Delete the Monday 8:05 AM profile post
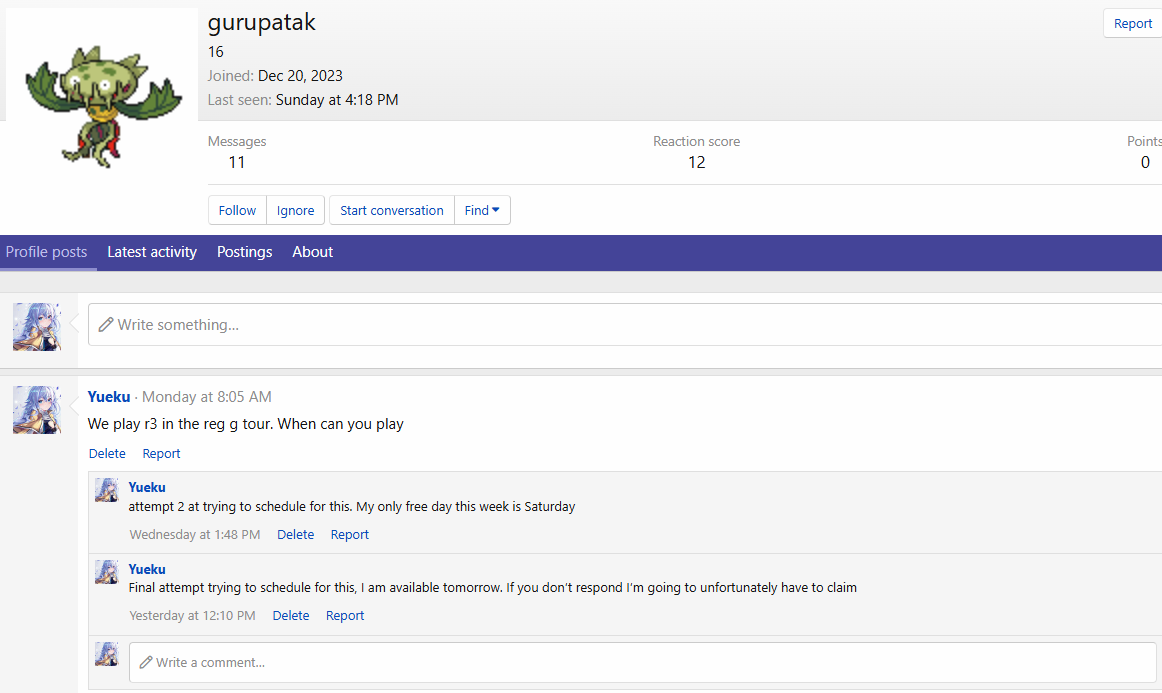The height and width of the screenshot is (693, 1162). (x=107, y=453)
